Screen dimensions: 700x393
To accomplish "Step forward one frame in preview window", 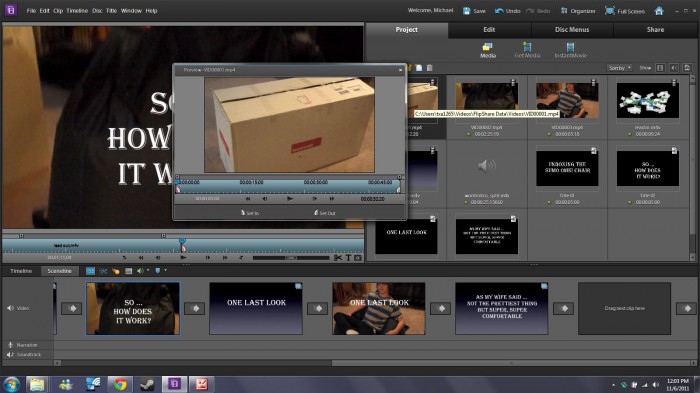I will coord(315,199).
